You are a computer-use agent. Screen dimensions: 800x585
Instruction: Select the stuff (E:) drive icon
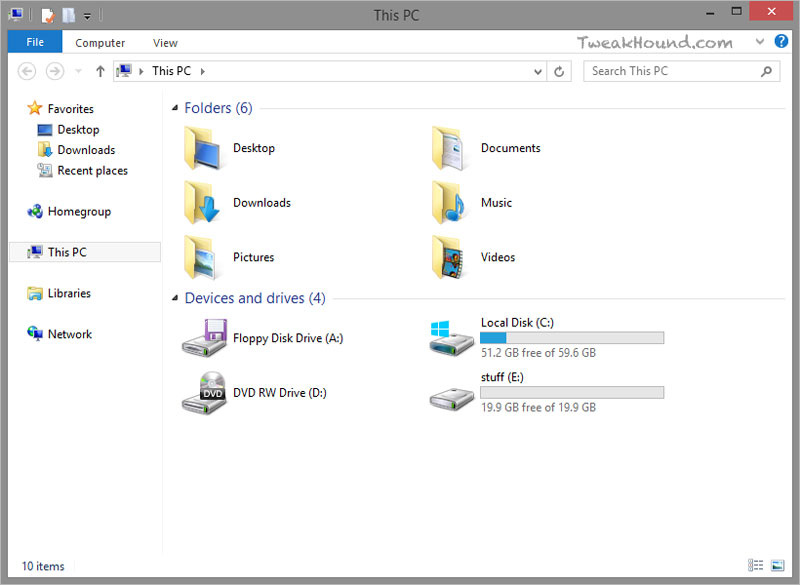click(x=452, y=393)
